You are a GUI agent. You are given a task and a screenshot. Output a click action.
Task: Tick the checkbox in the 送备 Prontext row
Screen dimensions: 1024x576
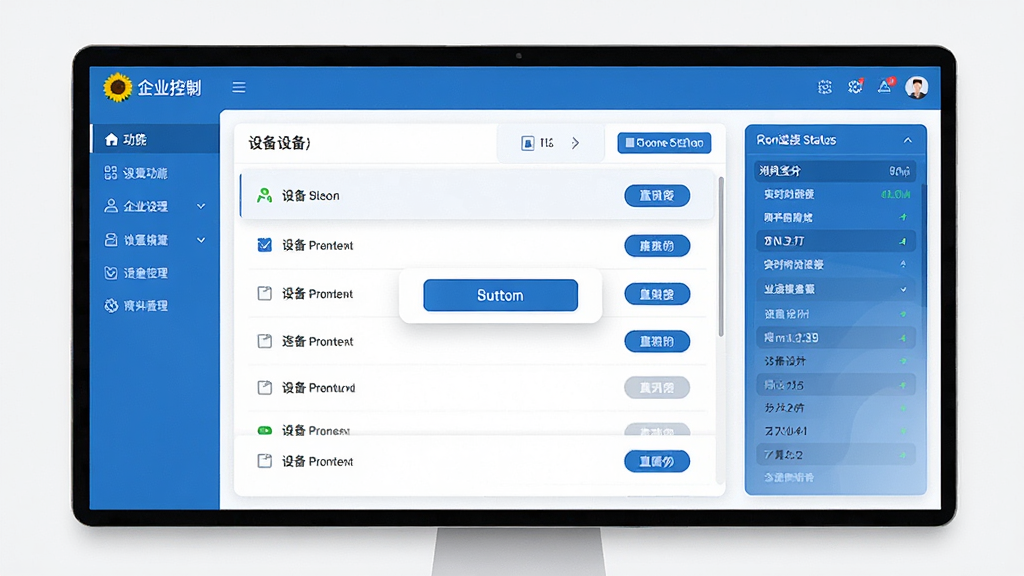tap(264, 341)
